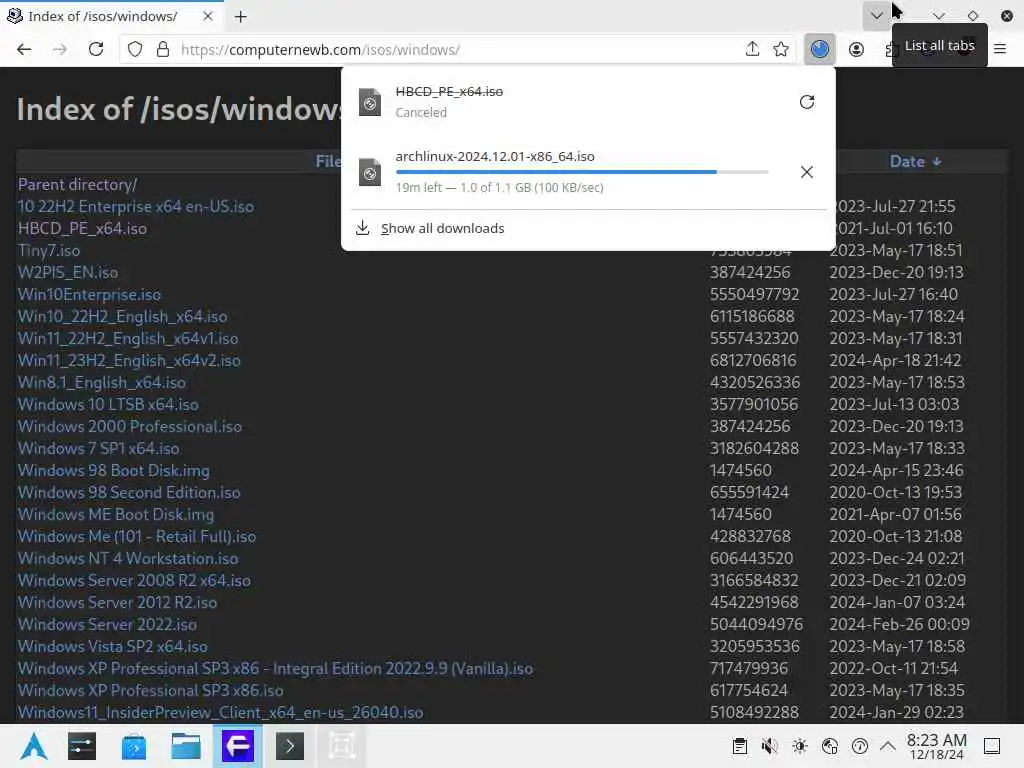Open the system settings taskbar icon
1024x768 pixels.
82,746
